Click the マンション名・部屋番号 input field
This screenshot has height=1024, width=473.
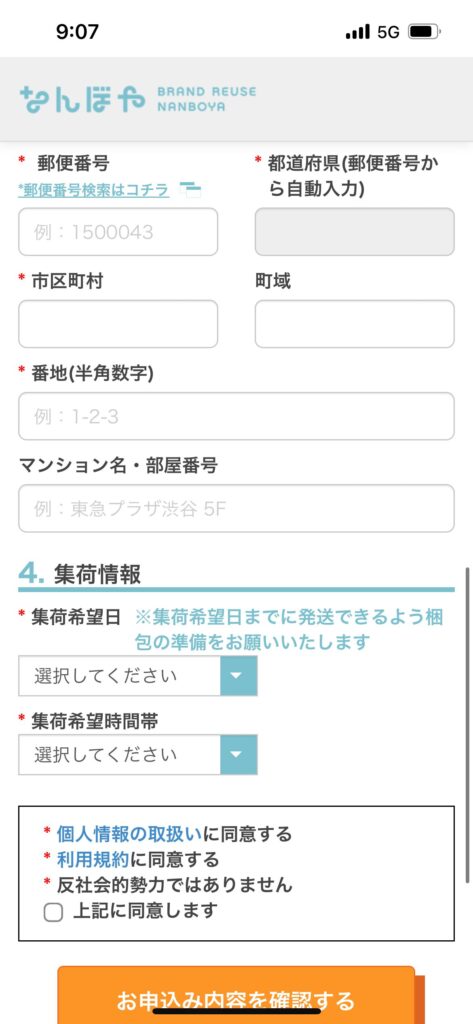click(x=236, y=508)
